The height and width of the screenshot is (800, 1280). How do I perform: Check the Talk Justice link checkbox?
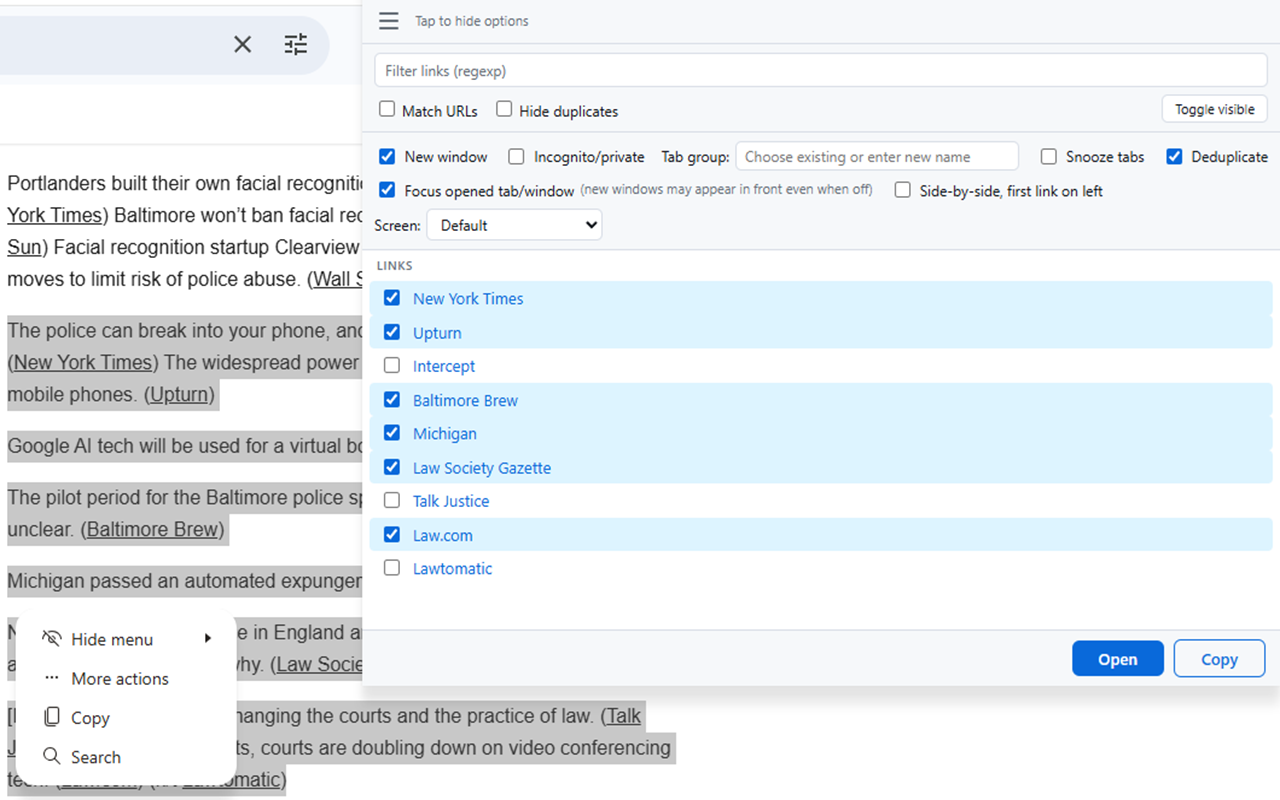392,501
